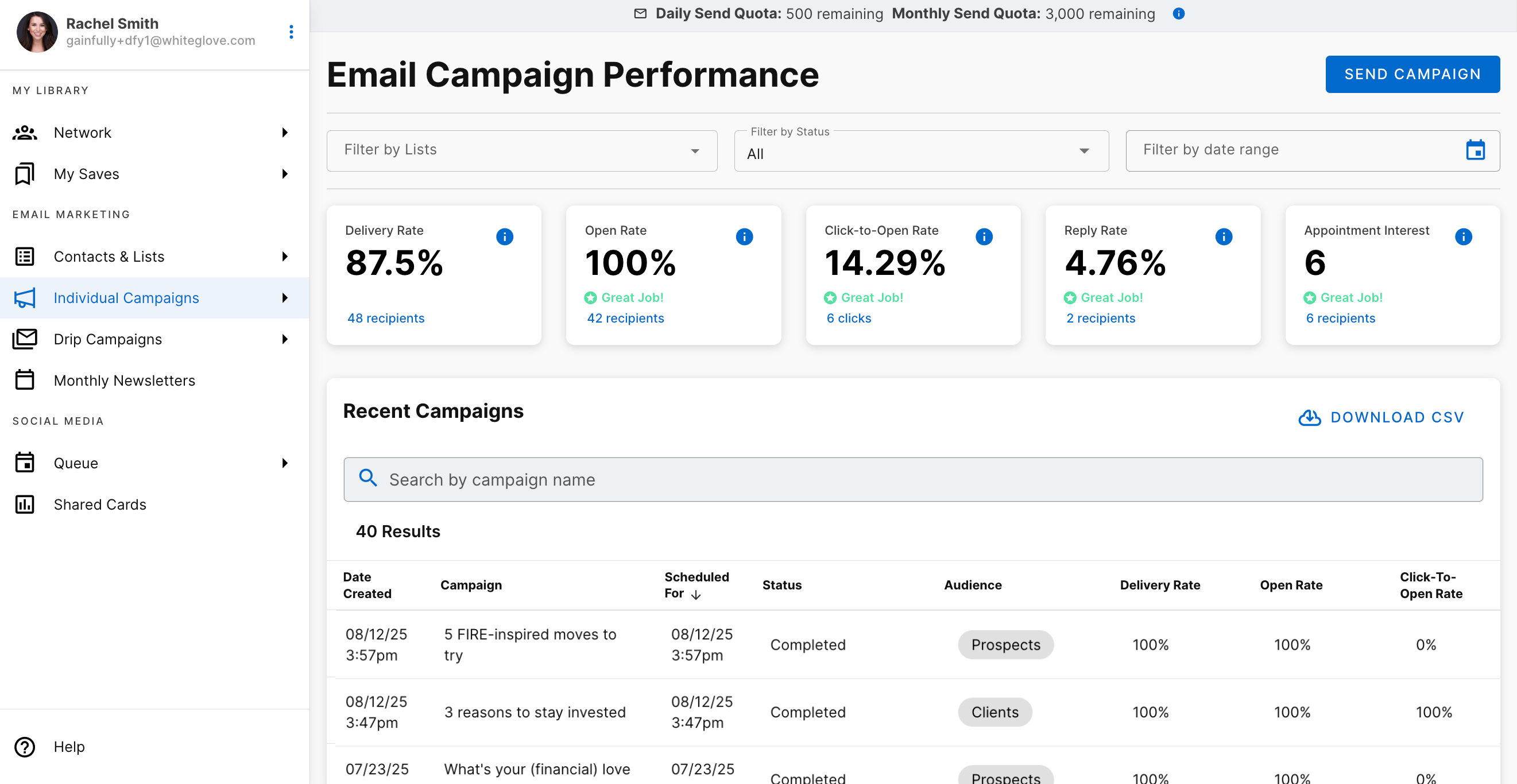This screenshot has width=1517, height=784.
Task: Click the Help question mark icon
Action: click(x=25, y=746)
